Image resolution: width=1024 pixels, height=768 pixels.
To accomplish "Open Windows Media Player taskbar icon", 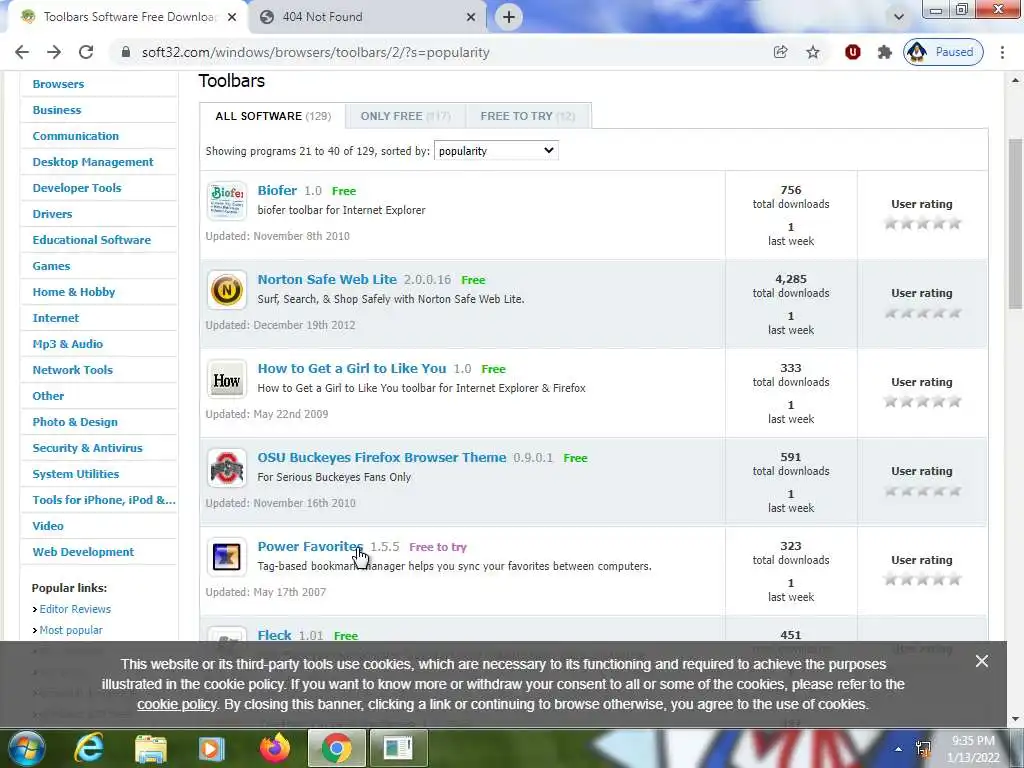I will tap(212, 748).
